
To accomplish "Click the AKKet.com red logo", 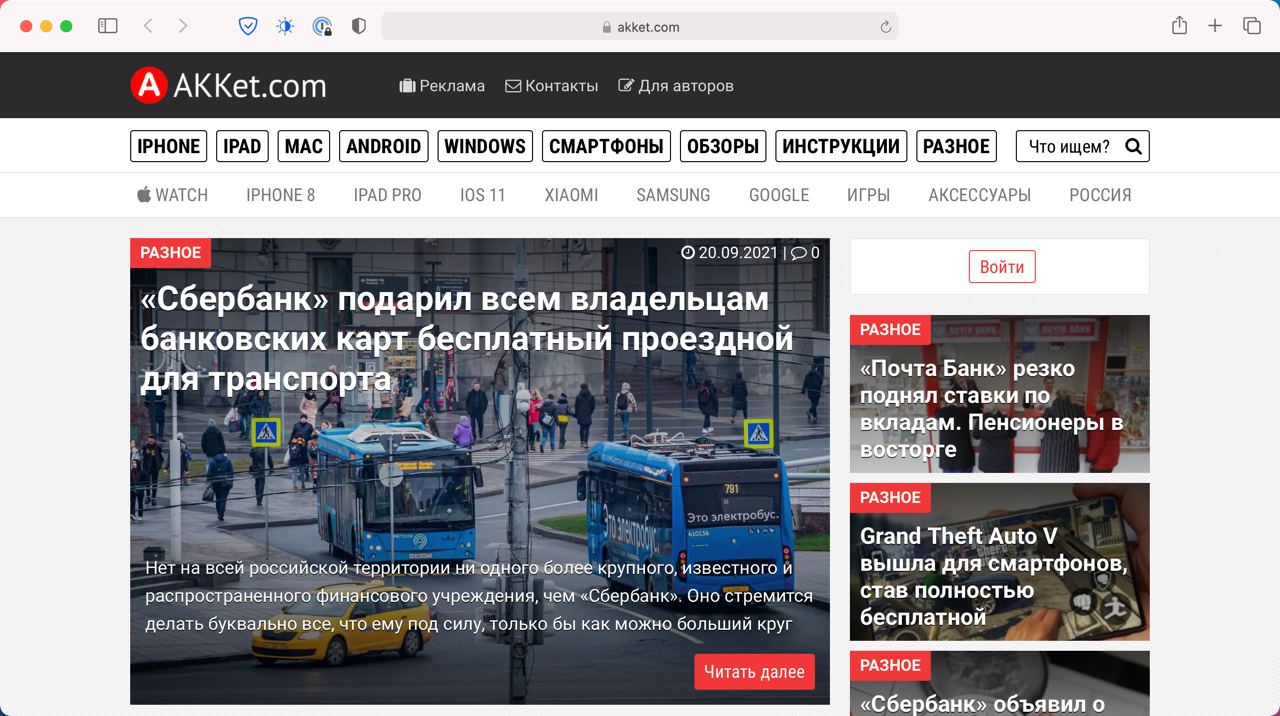I will tap(228, 85).
